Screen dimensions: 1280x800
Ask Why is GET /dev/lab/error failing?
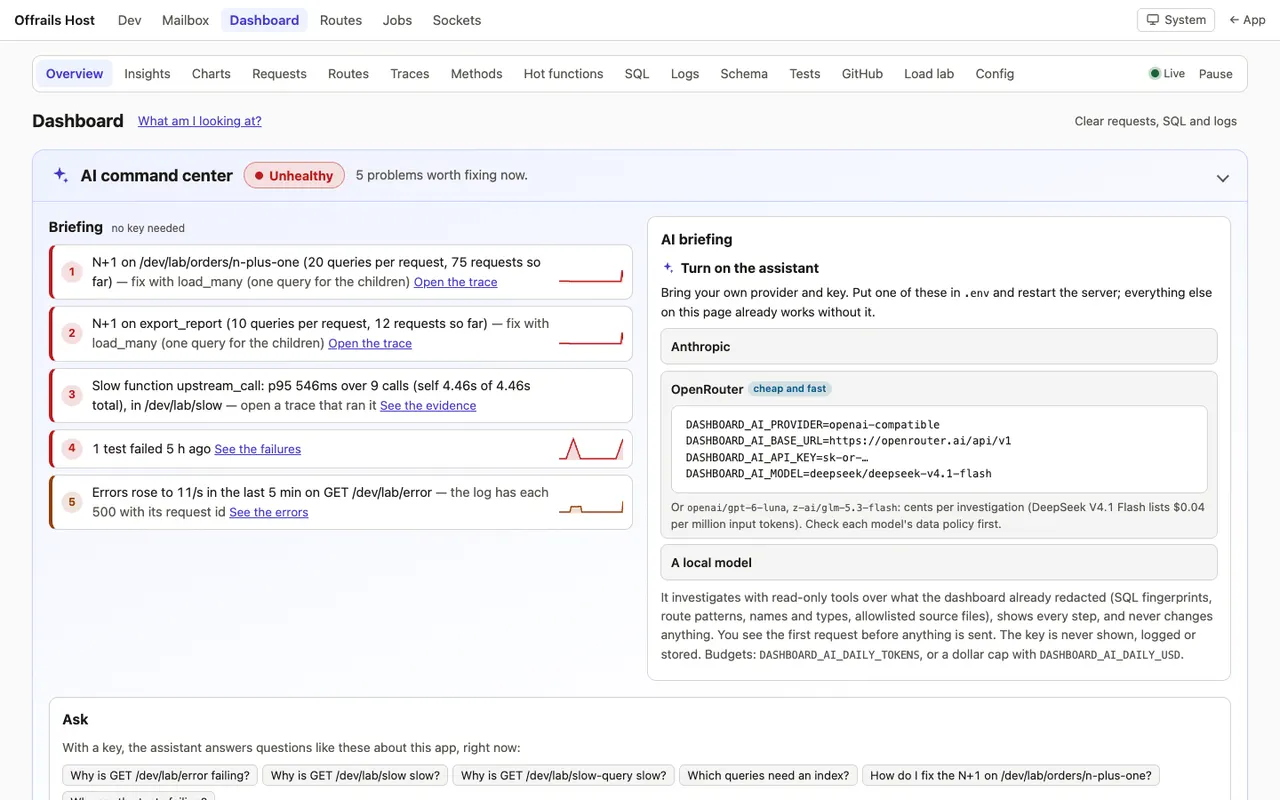click(161, 775)
